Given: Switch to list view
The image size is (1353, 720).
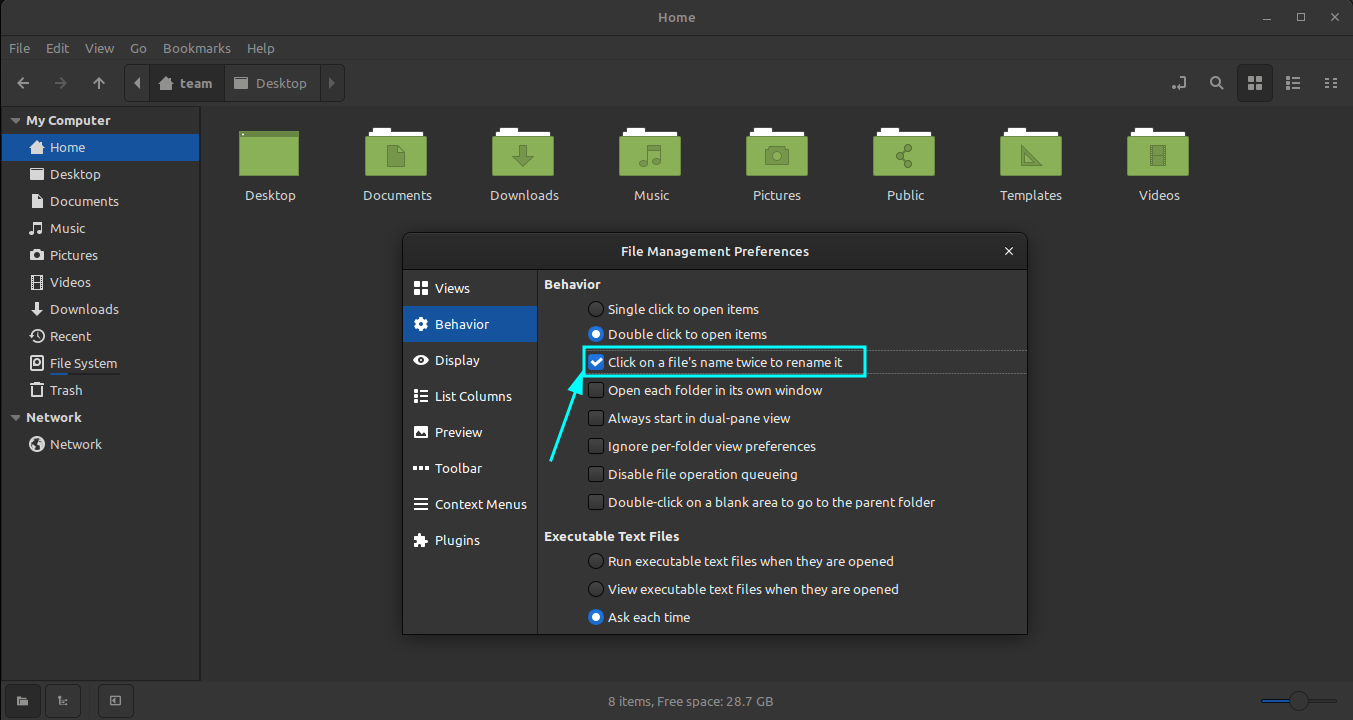Looking at the screenshot, I should point(1293,83).
